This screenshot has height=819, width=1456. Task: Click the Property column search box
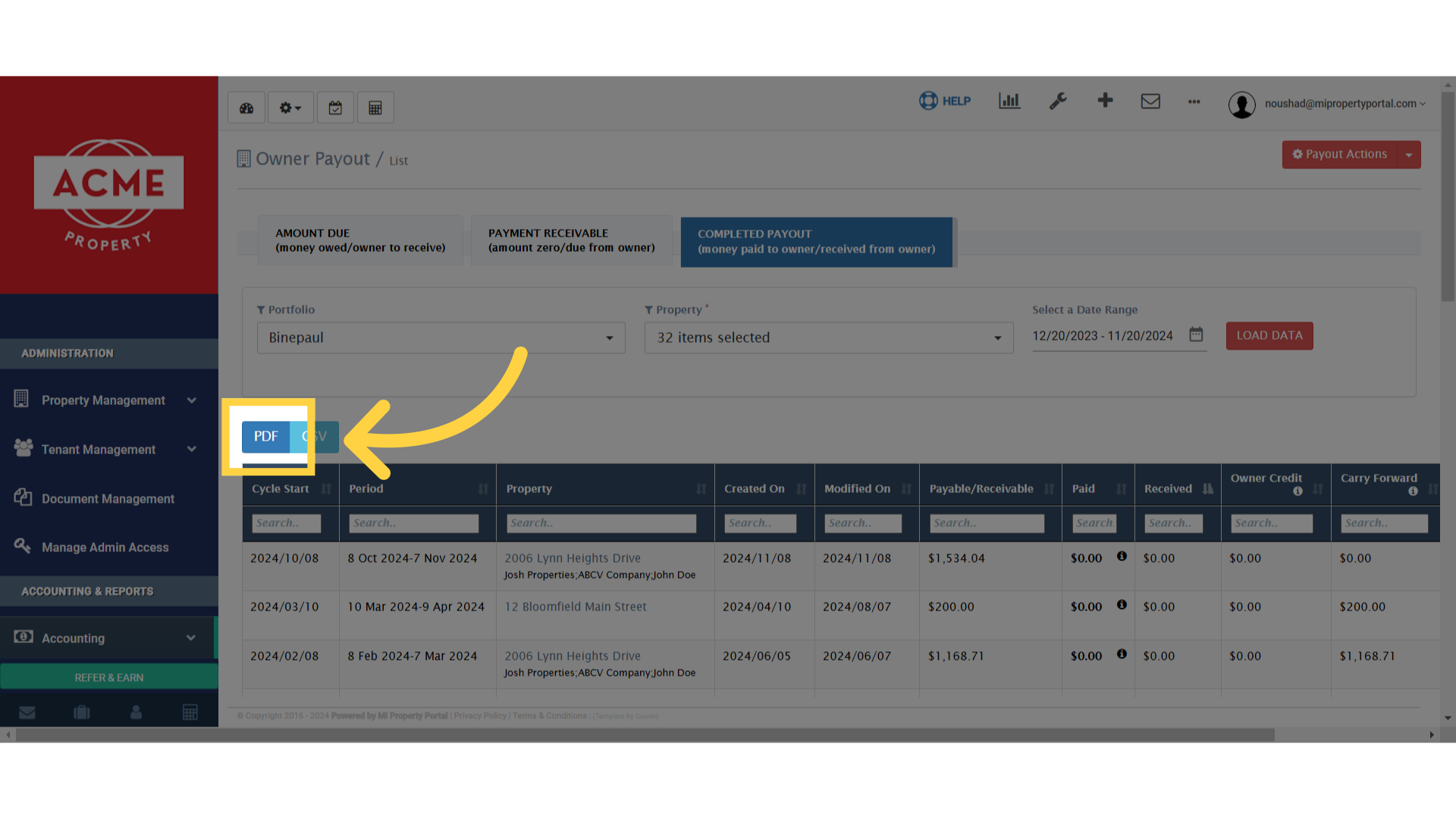[x=601, y=523]
